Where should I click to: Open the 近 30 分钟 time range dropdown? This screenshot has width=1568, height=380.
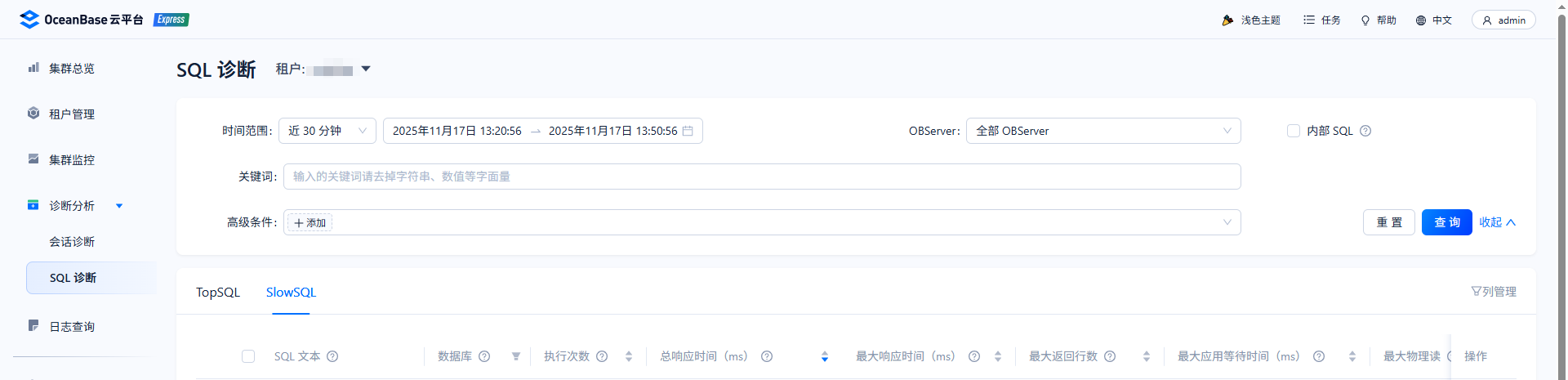point(327,131)
